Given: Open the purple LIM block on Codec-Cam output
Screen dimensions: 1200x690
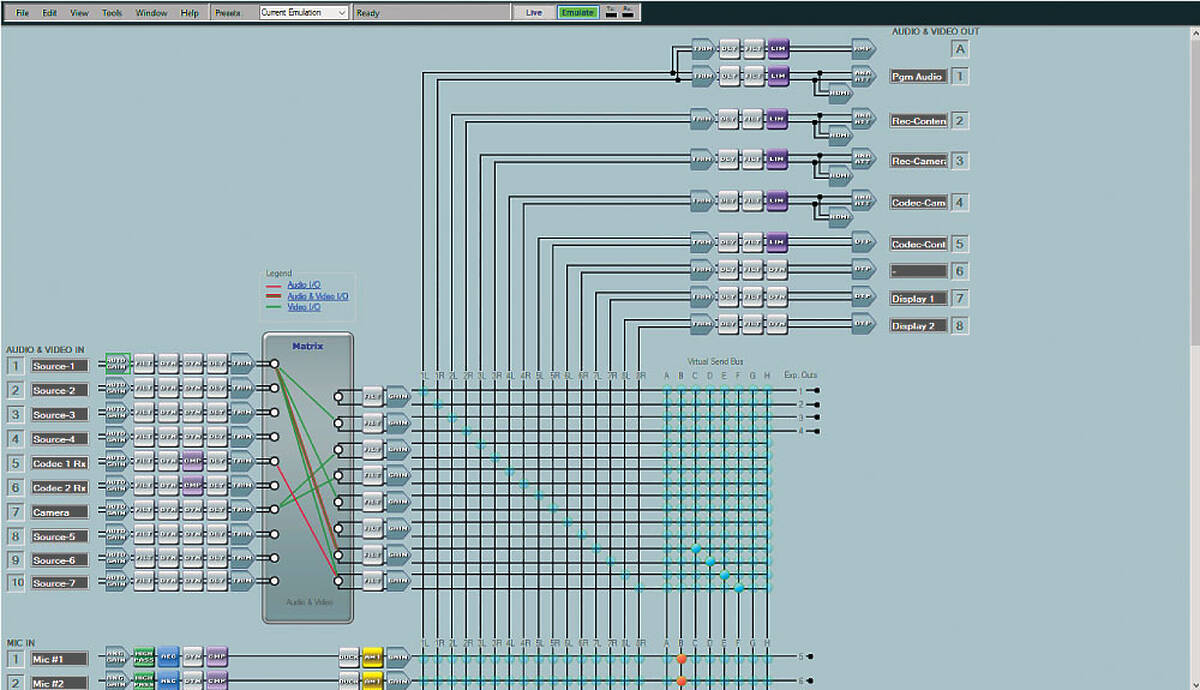Looking at the screenshot, I should 779,200.
